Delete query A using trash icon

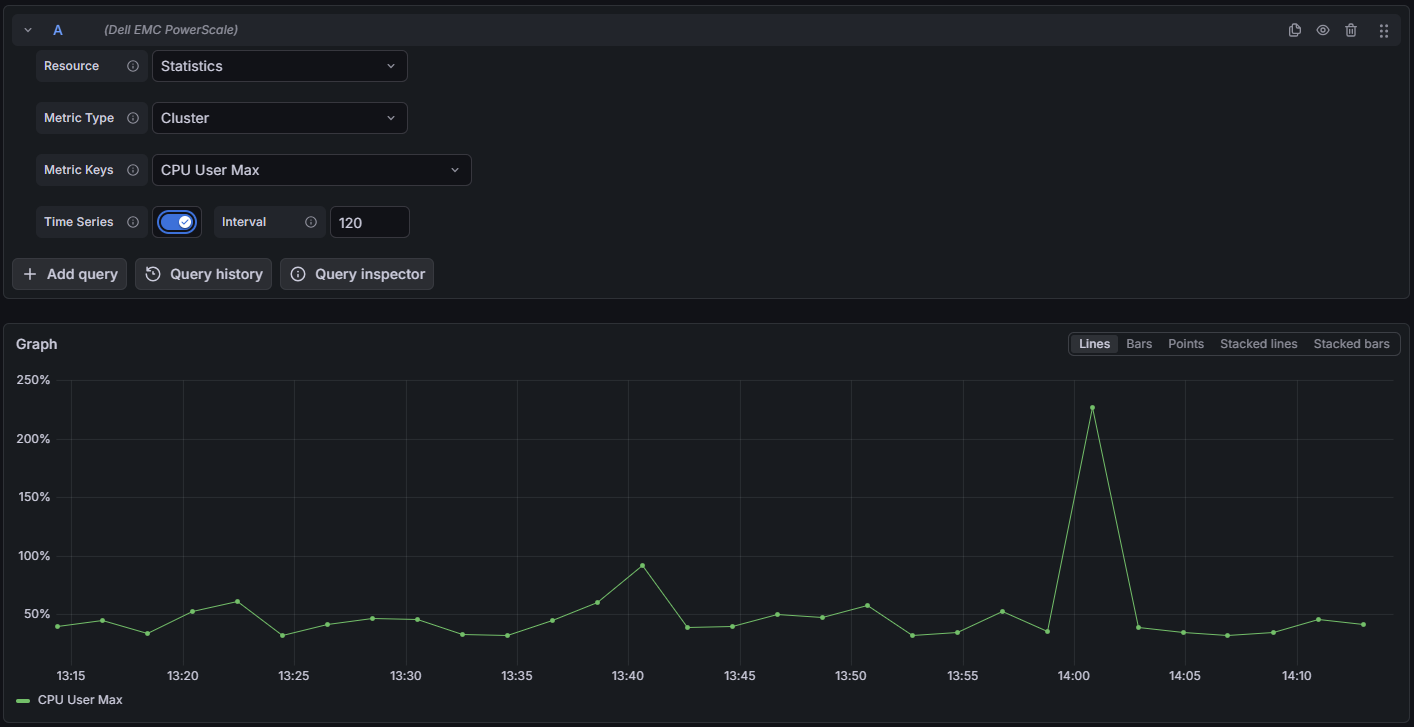click(x=1351, y=30)
